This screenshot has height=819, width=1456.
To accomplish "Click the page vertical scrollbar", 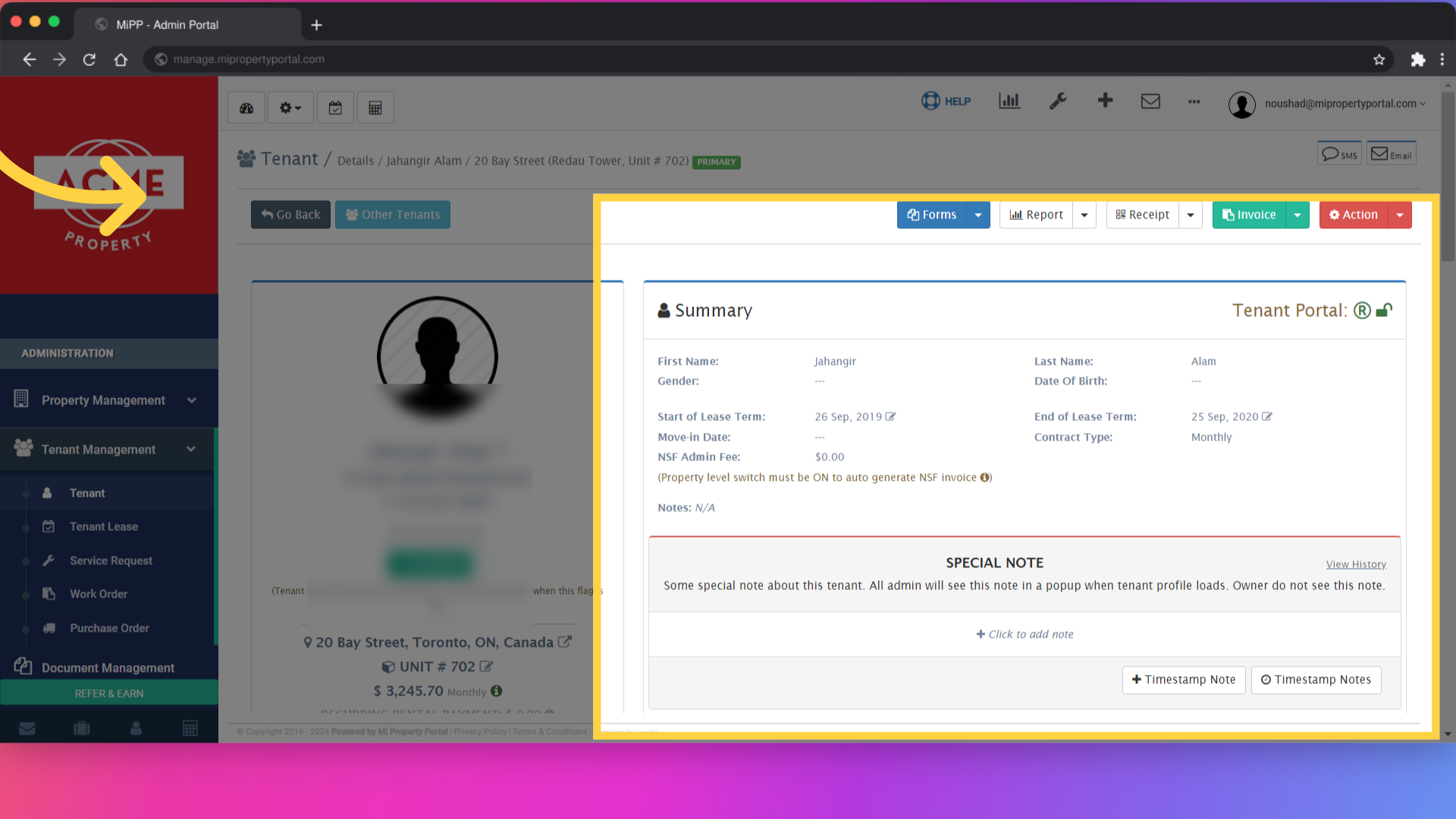I will coord(1448,178).
